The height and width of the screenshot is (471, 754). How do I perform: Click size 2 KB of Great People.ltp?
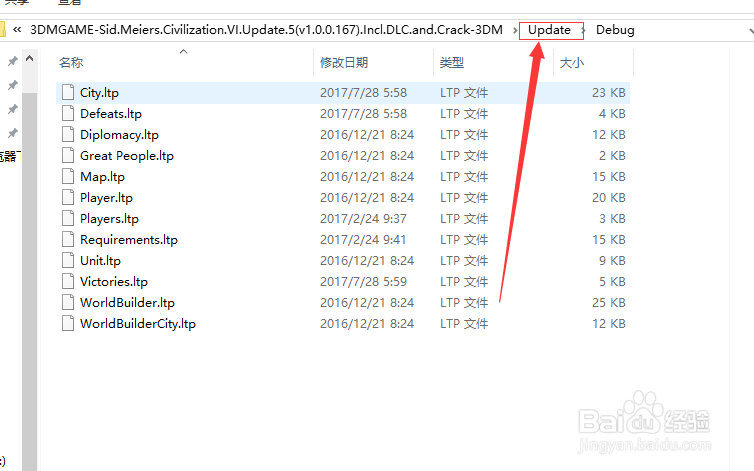(612, 155)
